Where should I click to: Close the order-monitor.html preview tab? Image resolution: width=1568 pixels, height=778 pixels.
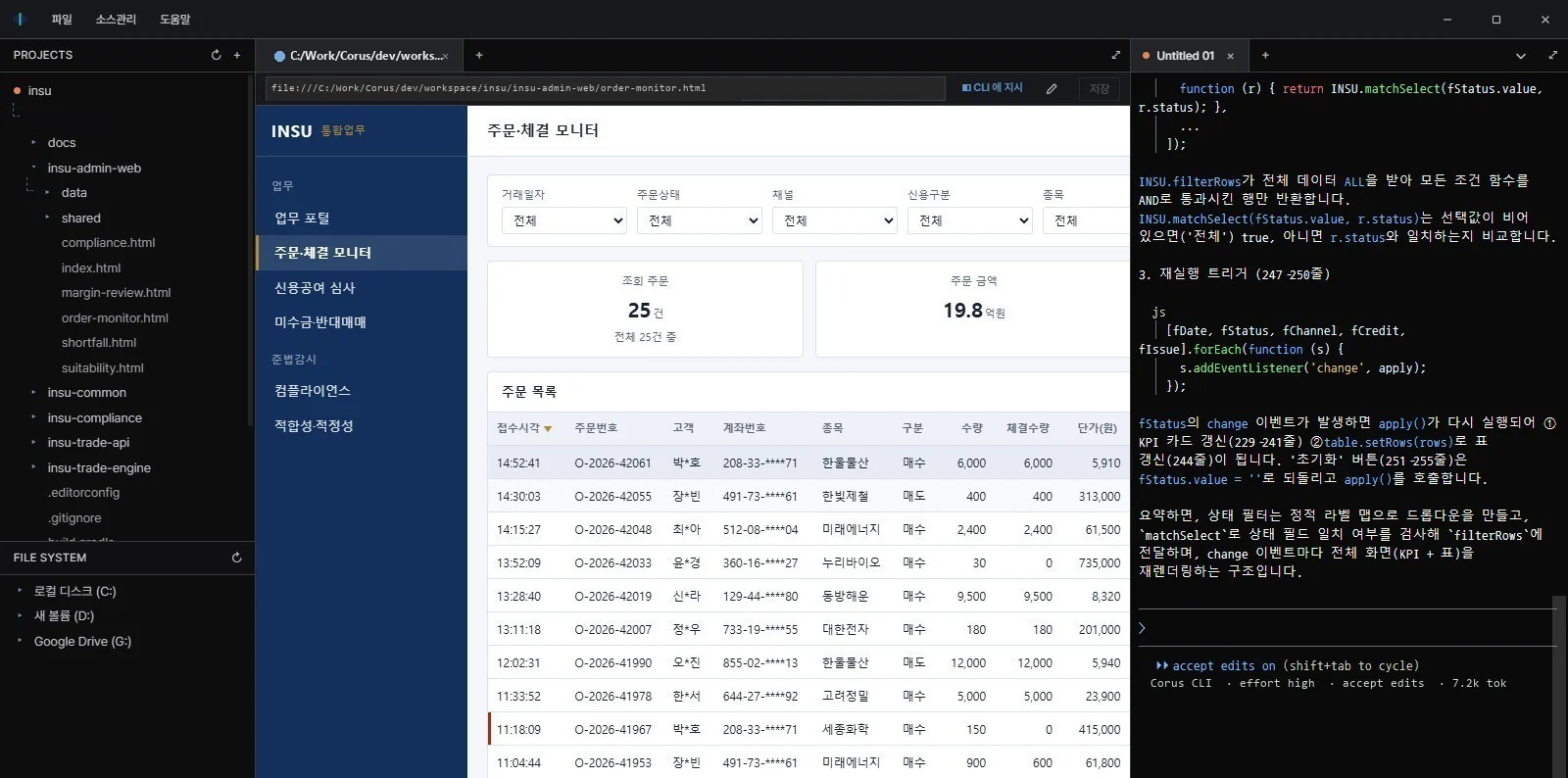pos(445,56)
